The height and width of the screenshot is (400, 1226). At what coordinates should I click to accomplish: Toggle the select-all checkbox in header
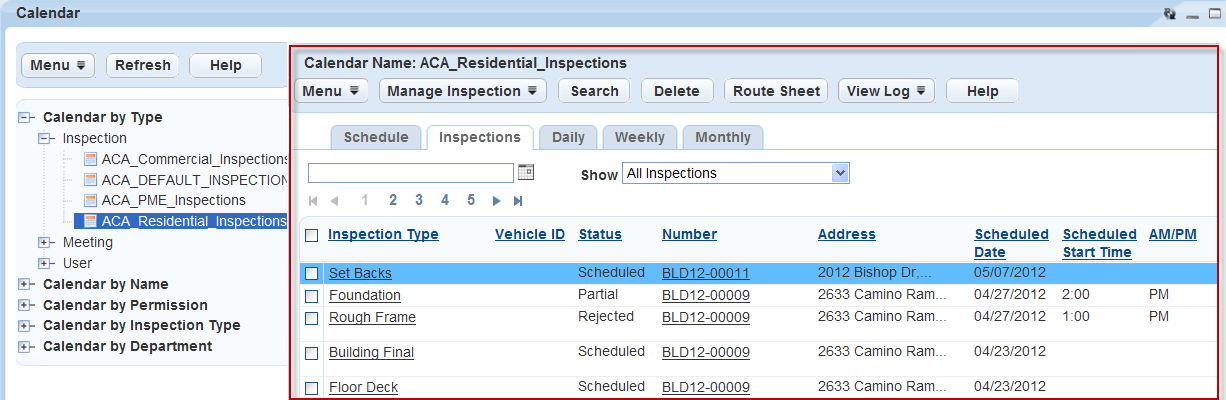tap(312, 235)
